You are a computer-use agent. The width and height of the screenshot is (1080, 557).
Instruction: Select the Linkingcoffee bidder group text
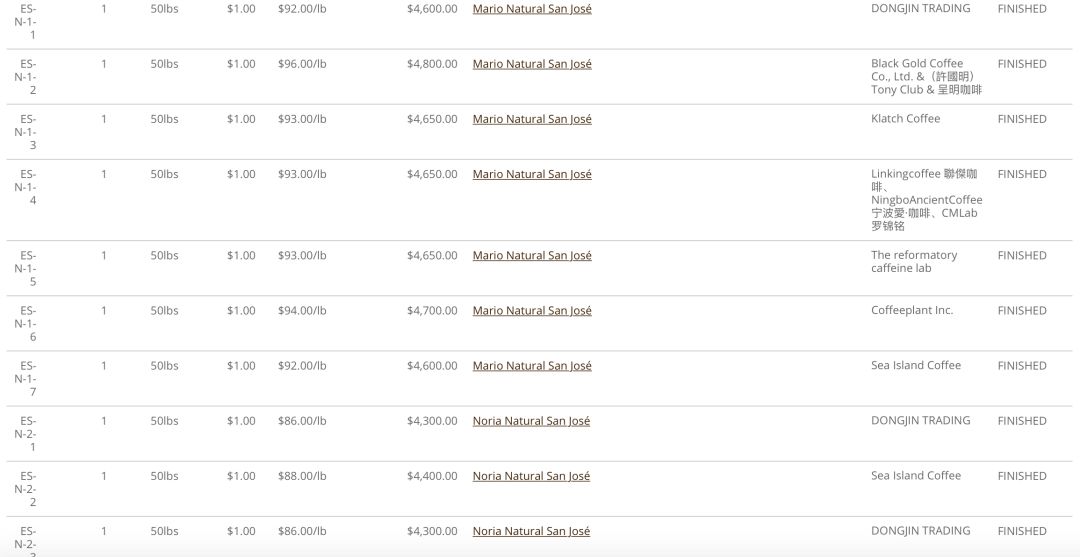[926, 200]
